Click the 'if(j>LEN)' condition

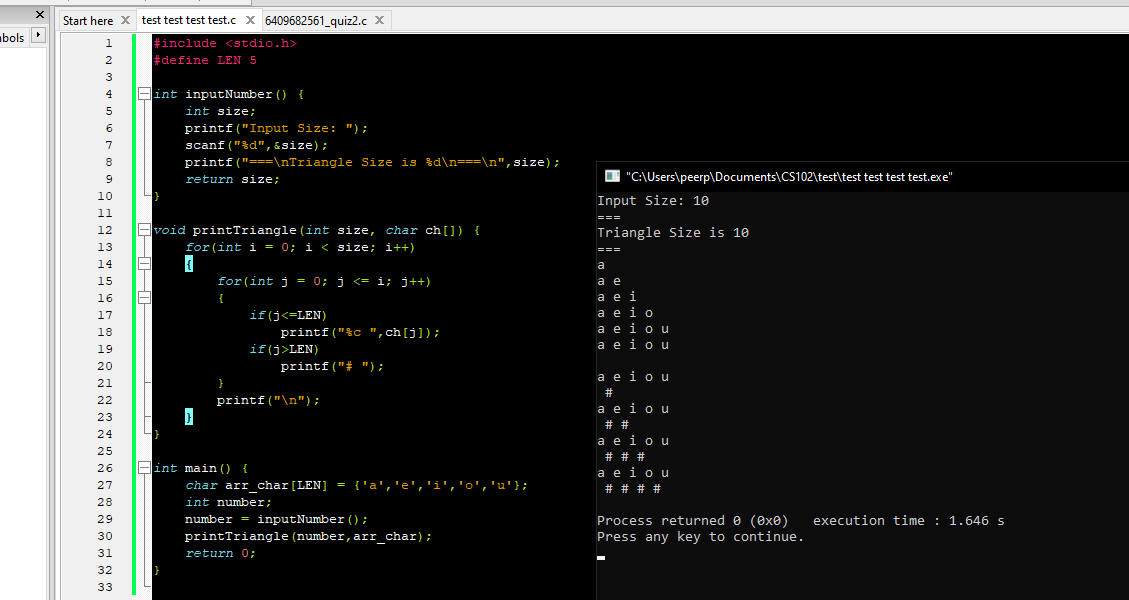(x=284, y=349)
